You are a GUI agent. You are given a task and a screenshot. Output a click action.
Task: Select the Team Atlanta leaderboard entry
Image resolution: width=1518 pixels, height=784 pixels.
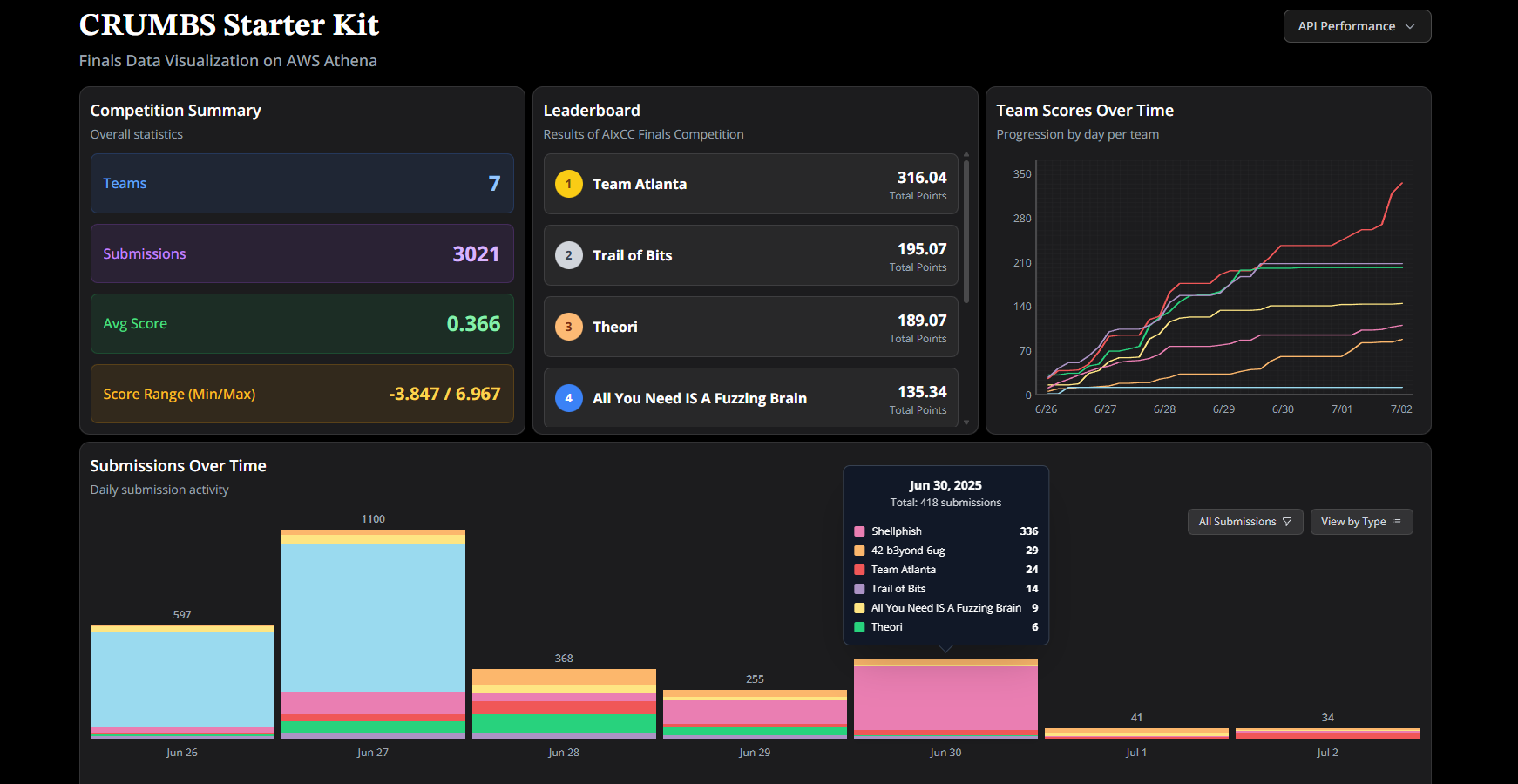750,184
